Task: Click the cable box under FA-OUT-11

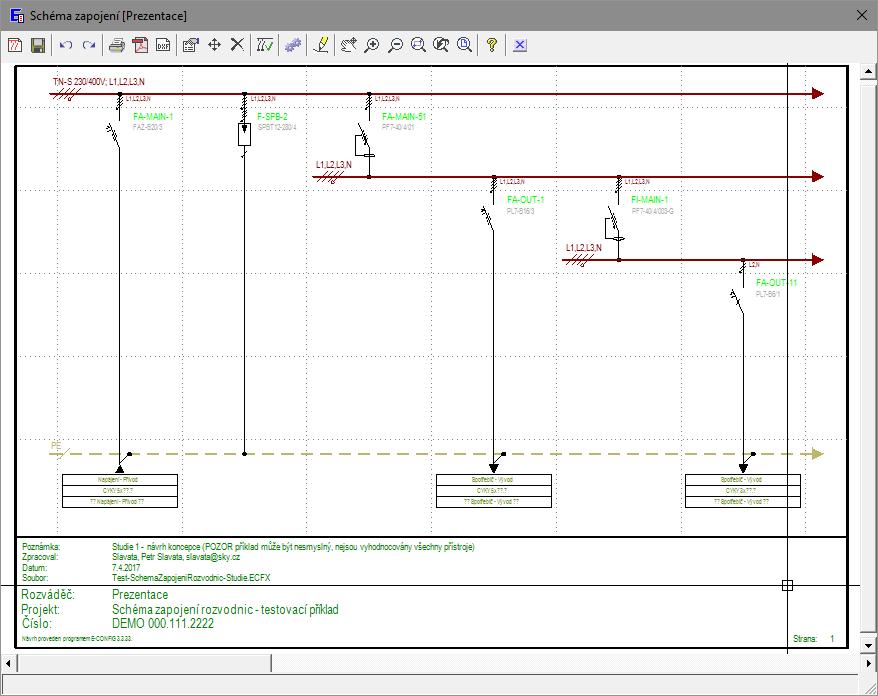Action: point(743,491)
